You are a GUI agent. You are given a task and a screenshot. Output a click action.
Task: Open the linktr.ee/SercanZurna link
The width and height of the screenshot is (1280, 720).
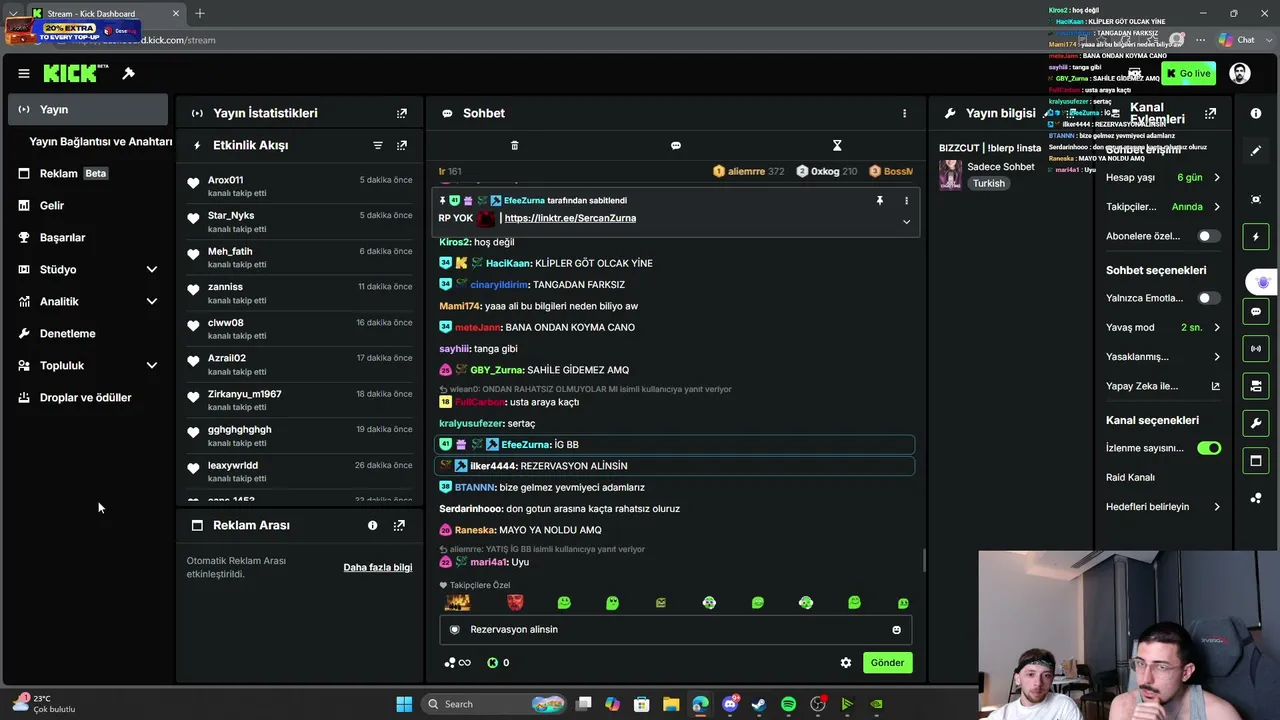pyautogui.click(x=570, y=218)
